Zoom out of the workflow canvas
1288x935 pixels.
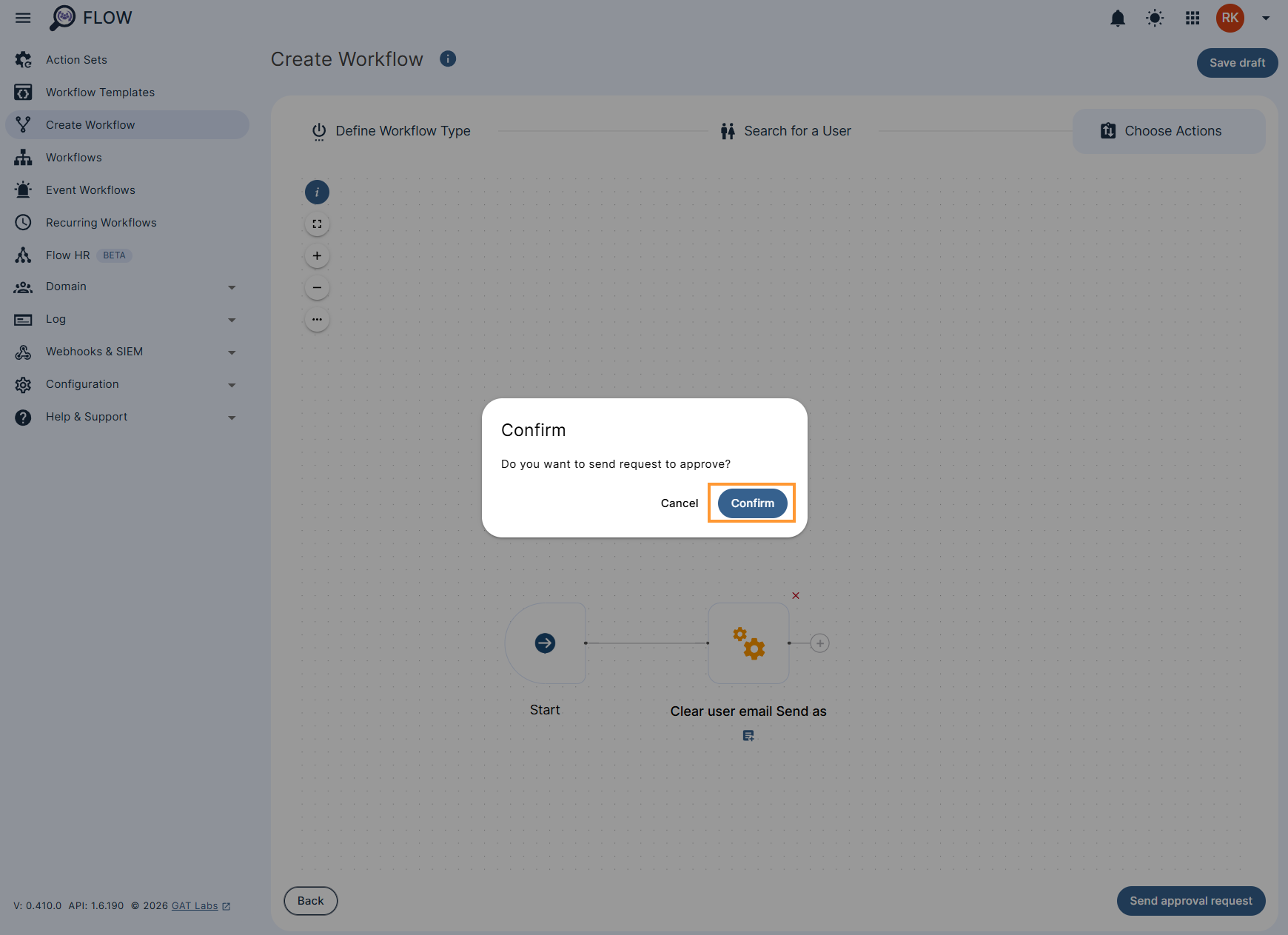tap(317, 287)
